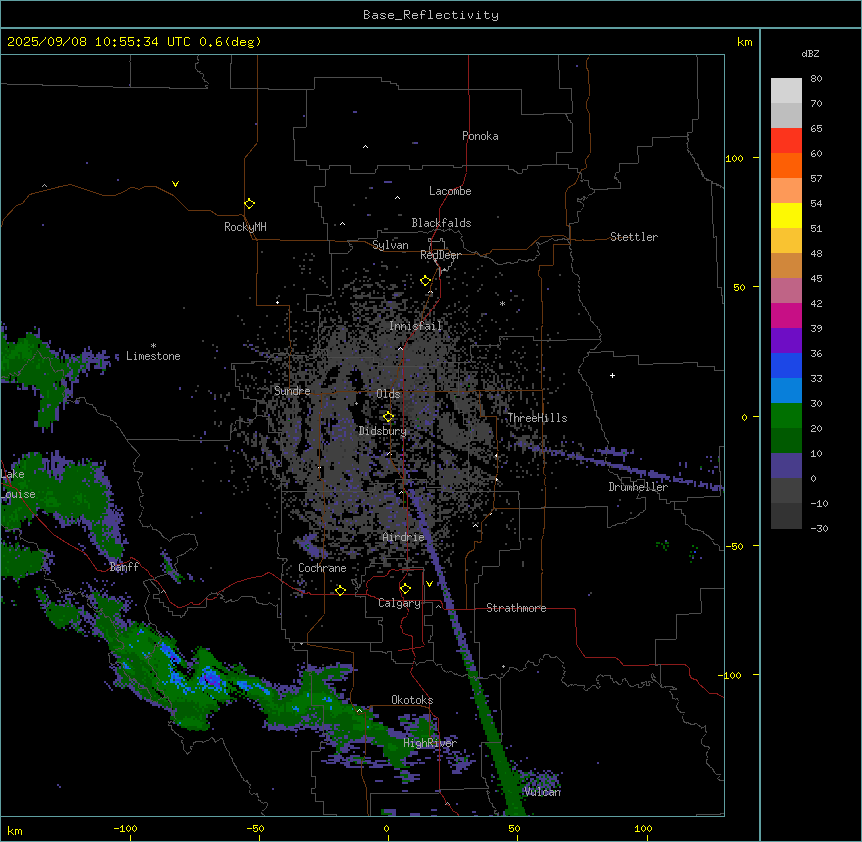Click the asterisk marker above the Limestone label
This screenshot has width=862, height=842.
click(x=153, y=346)
